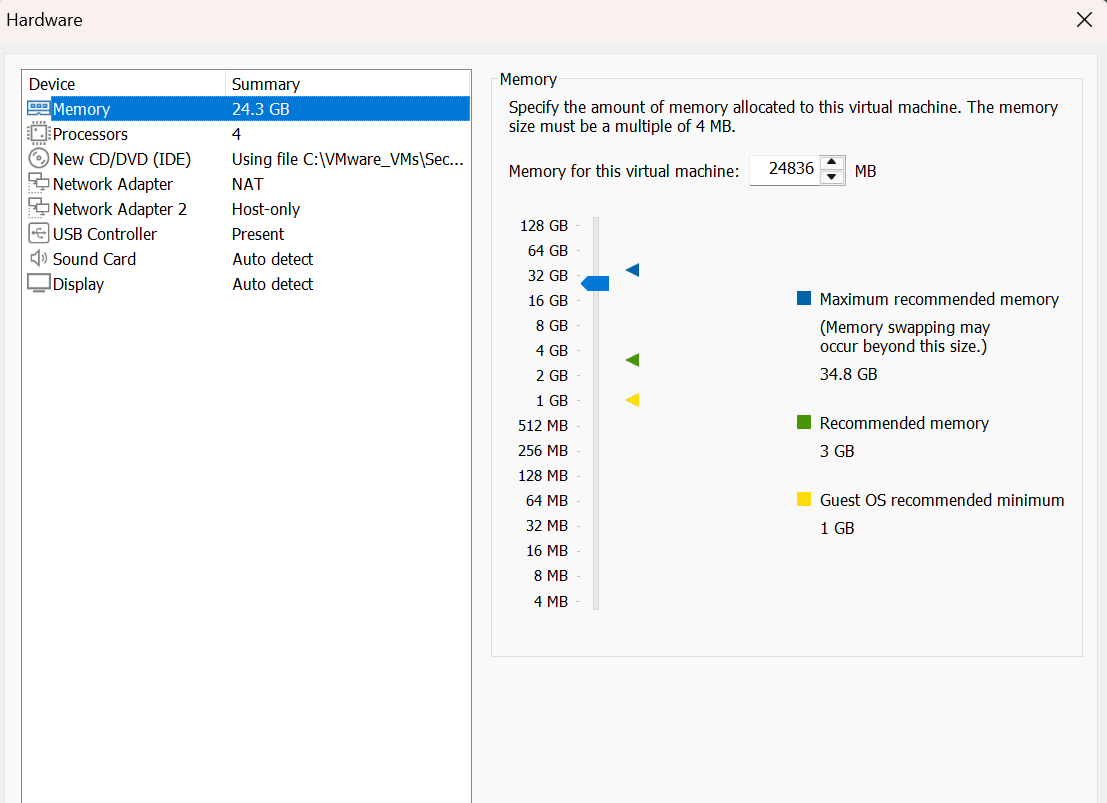The width and height of the screenshot is (1107, 803).
Task: Click the Sound Card speaker icon
Action: click(x=38, y=259)
